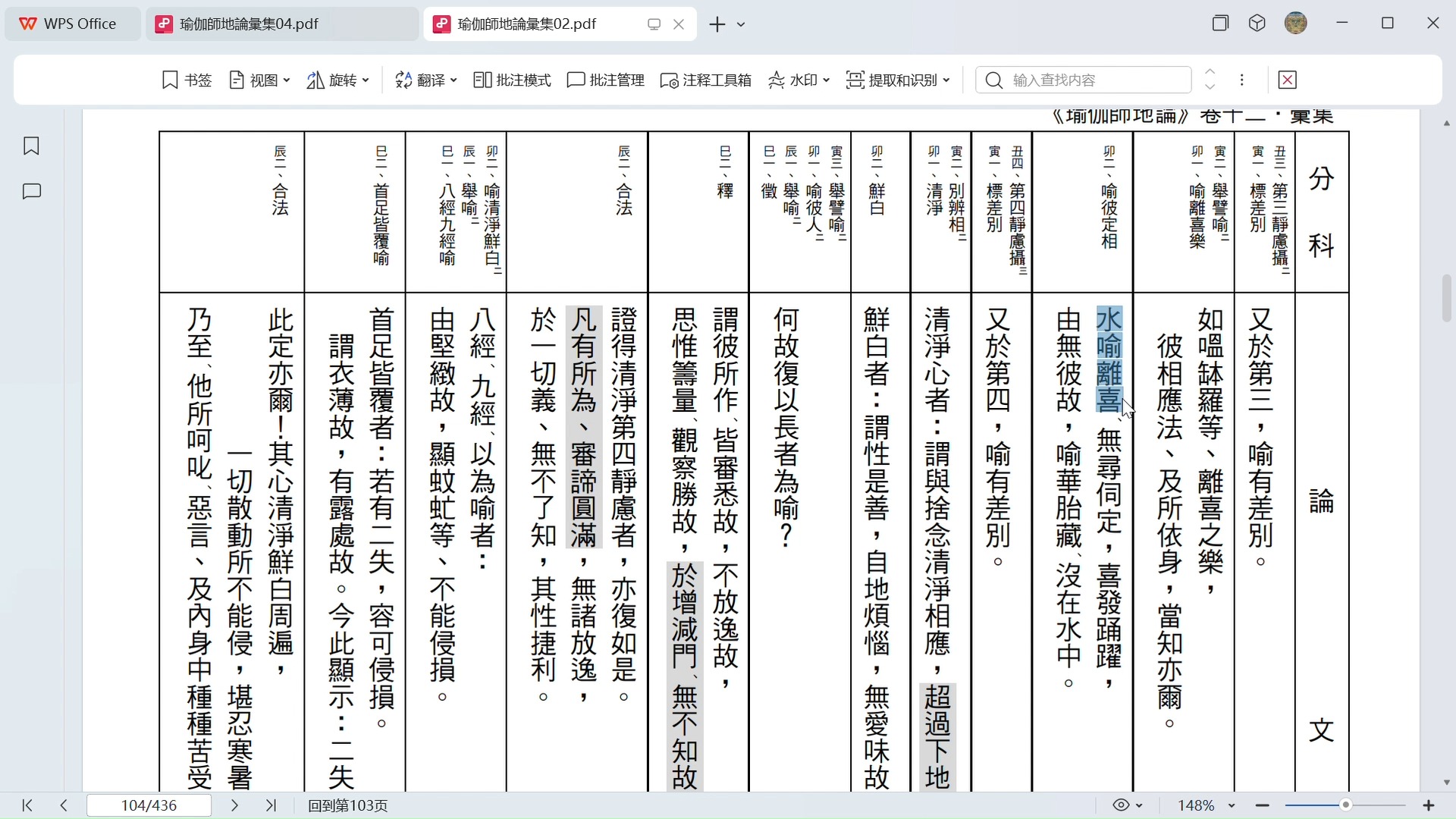Go to the next page
1456x819 pixels.
234,805
